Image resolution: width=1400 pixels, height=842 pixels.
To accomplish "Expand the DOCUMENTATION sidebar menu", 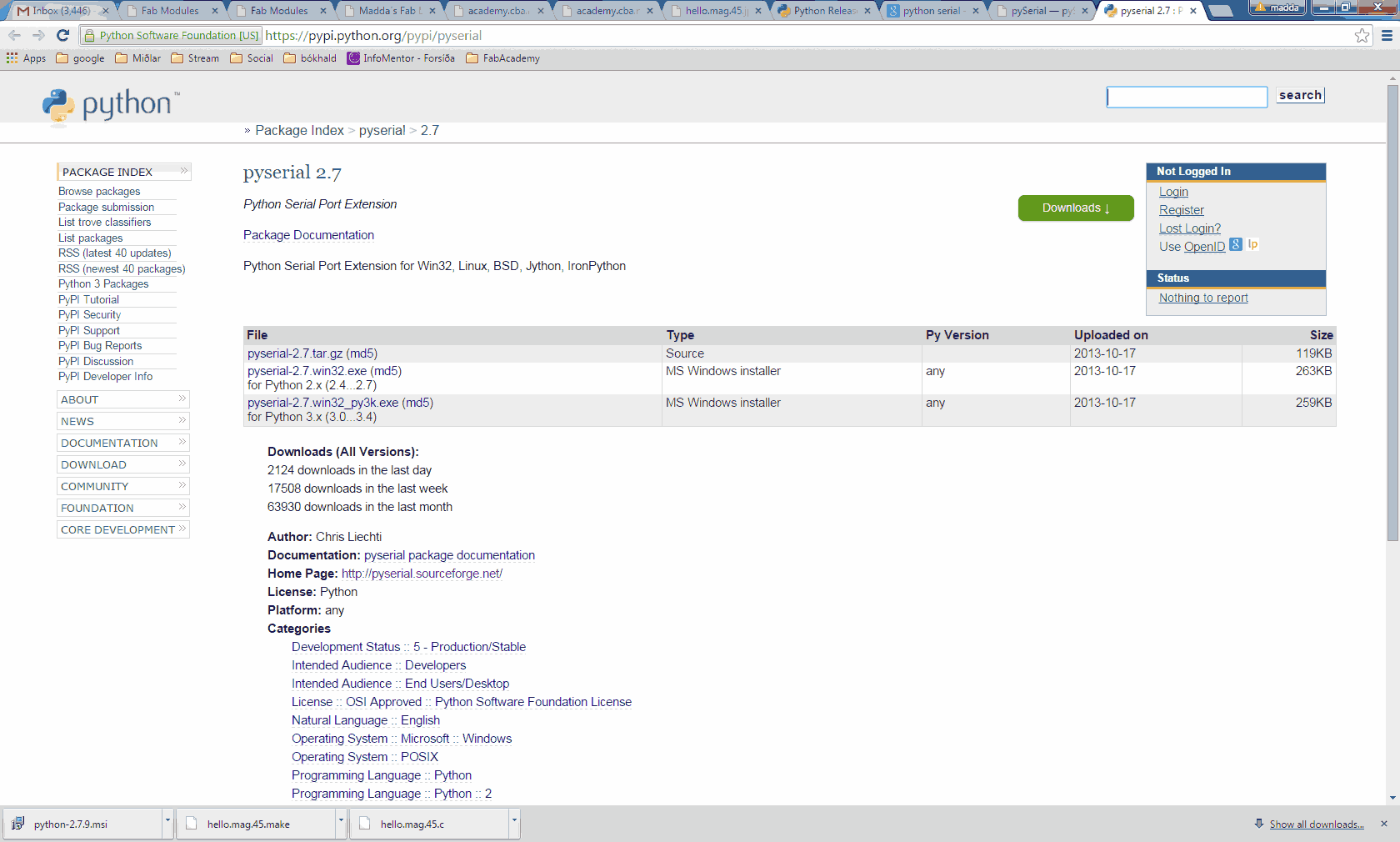I will coord(123,443).
